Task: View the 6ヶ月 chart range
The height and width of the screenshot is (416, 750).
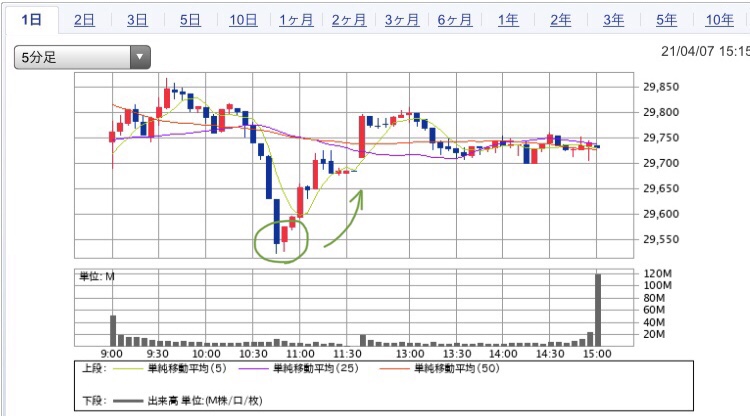Action: (x=454, y=20)
